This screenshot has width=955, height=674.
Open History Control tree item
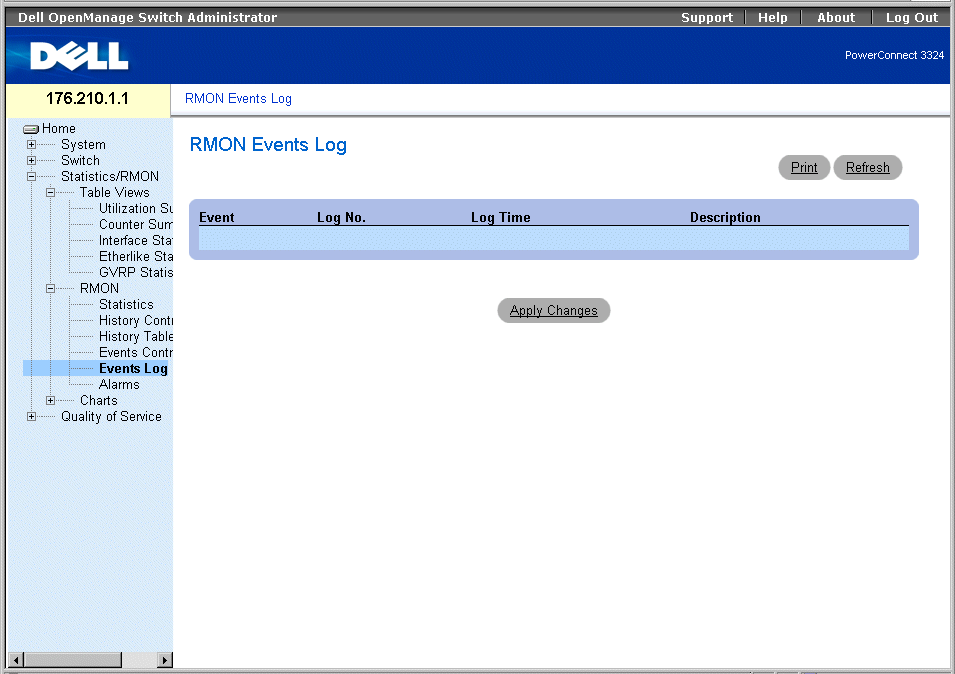(x=136, y=320)
